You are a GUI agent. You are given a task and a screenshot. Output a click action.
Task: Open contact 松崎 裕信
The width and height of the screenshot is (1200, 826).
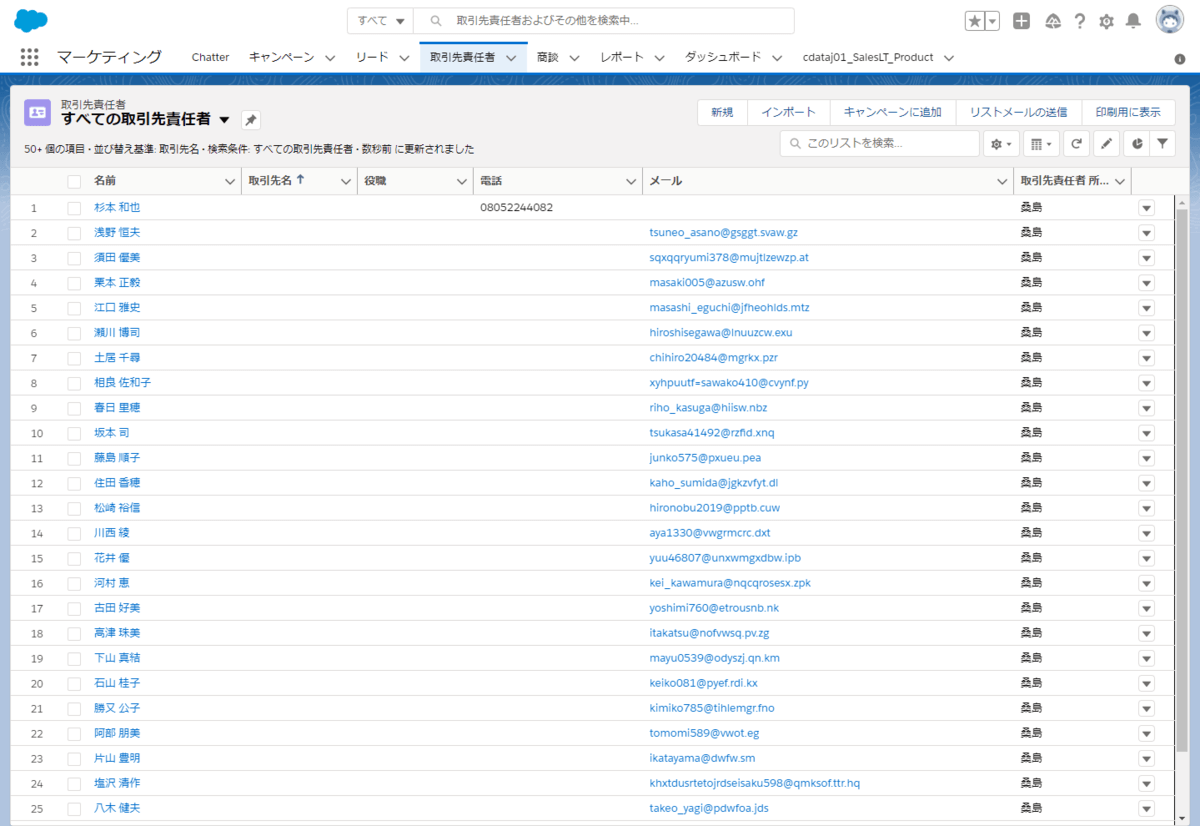tap(117, 508)
